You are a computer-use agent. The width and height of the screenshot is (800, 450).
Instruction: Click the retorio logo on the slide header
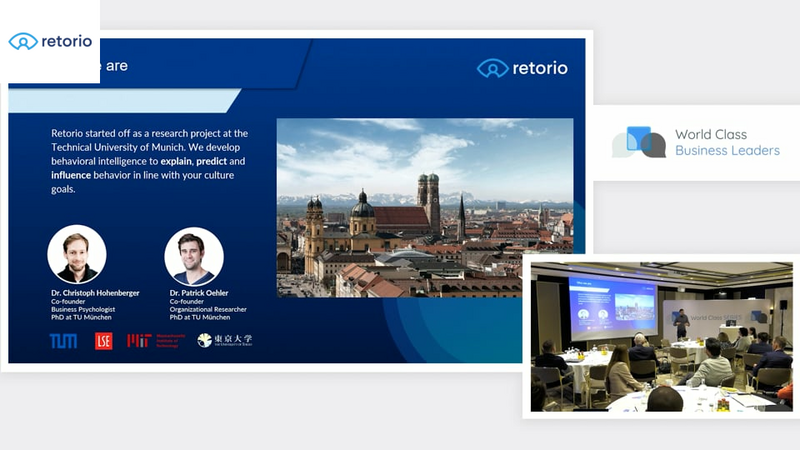click(x=522, y=68)
